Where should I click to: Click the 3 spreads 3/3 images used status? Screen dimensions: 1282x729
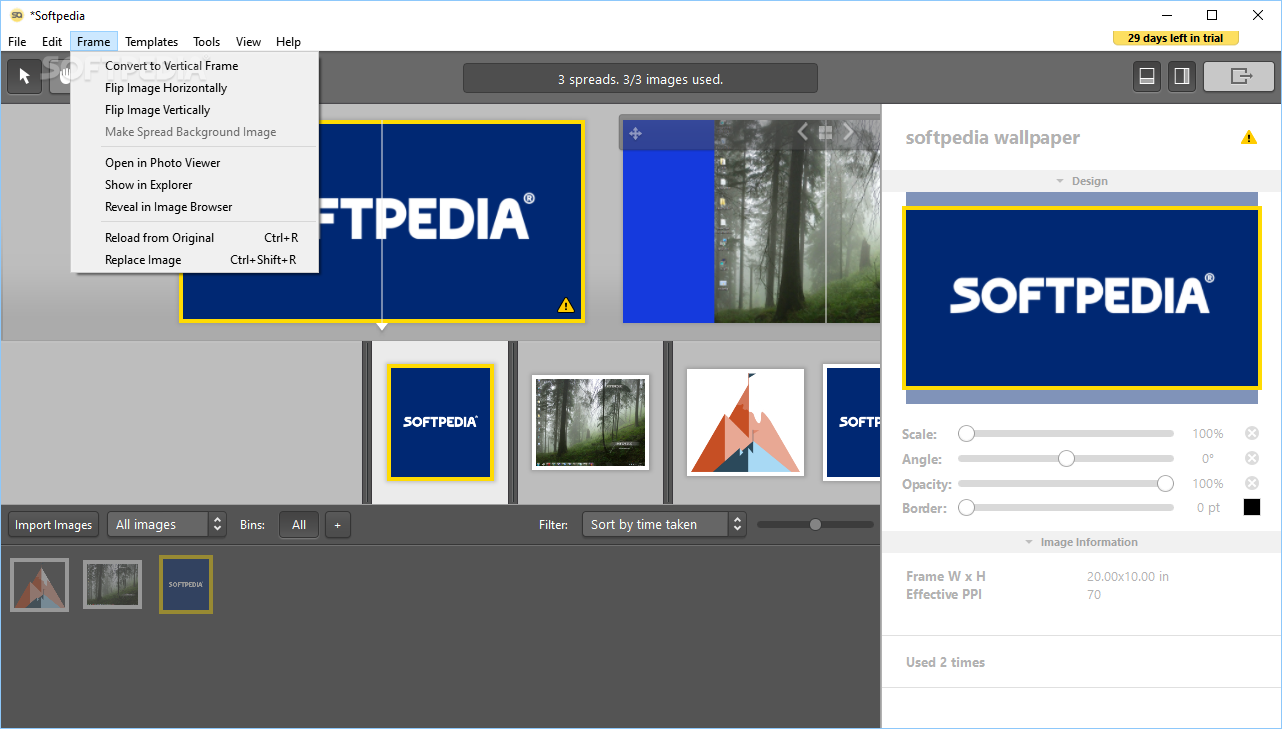point(640,79)
